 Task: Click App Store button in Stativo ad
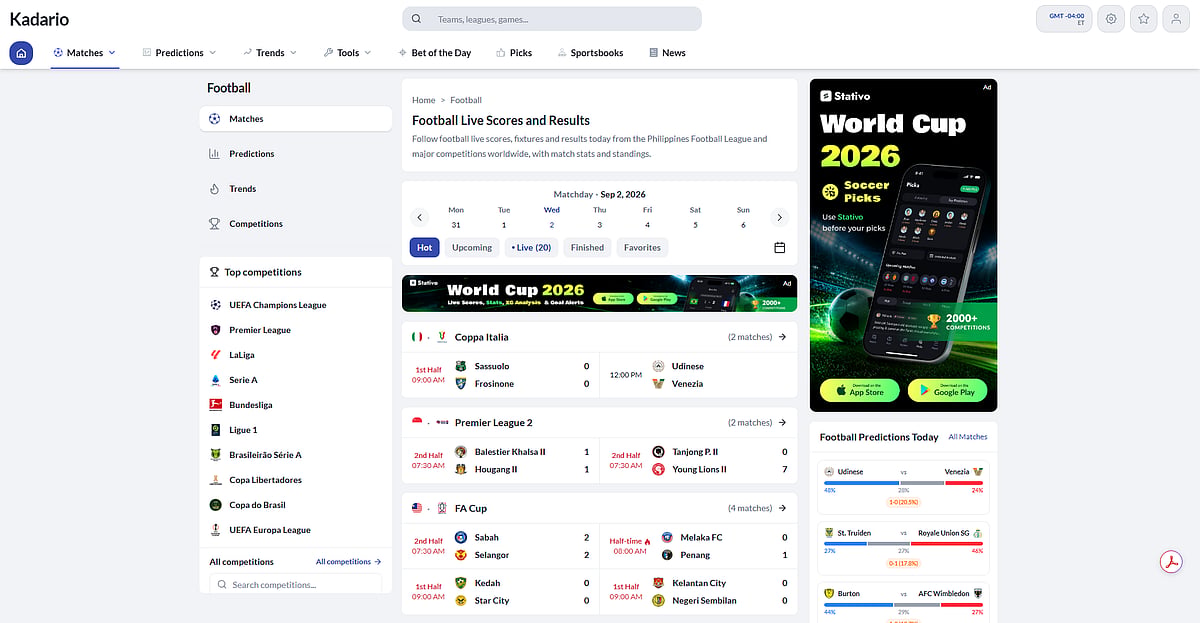click(859, 391)
